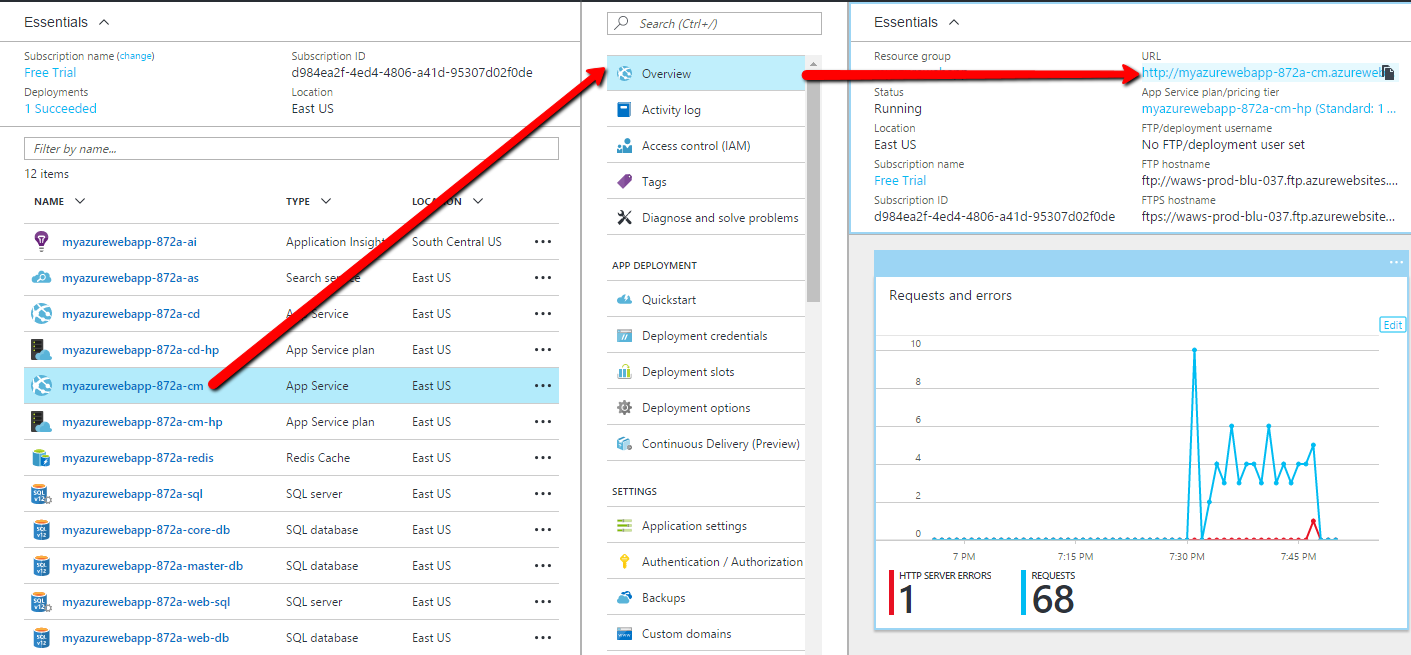Open the 1 Succeeded deployments link
Image resolution: width=1411 pixels, height=655 pixels.
[x=60, y=109]
